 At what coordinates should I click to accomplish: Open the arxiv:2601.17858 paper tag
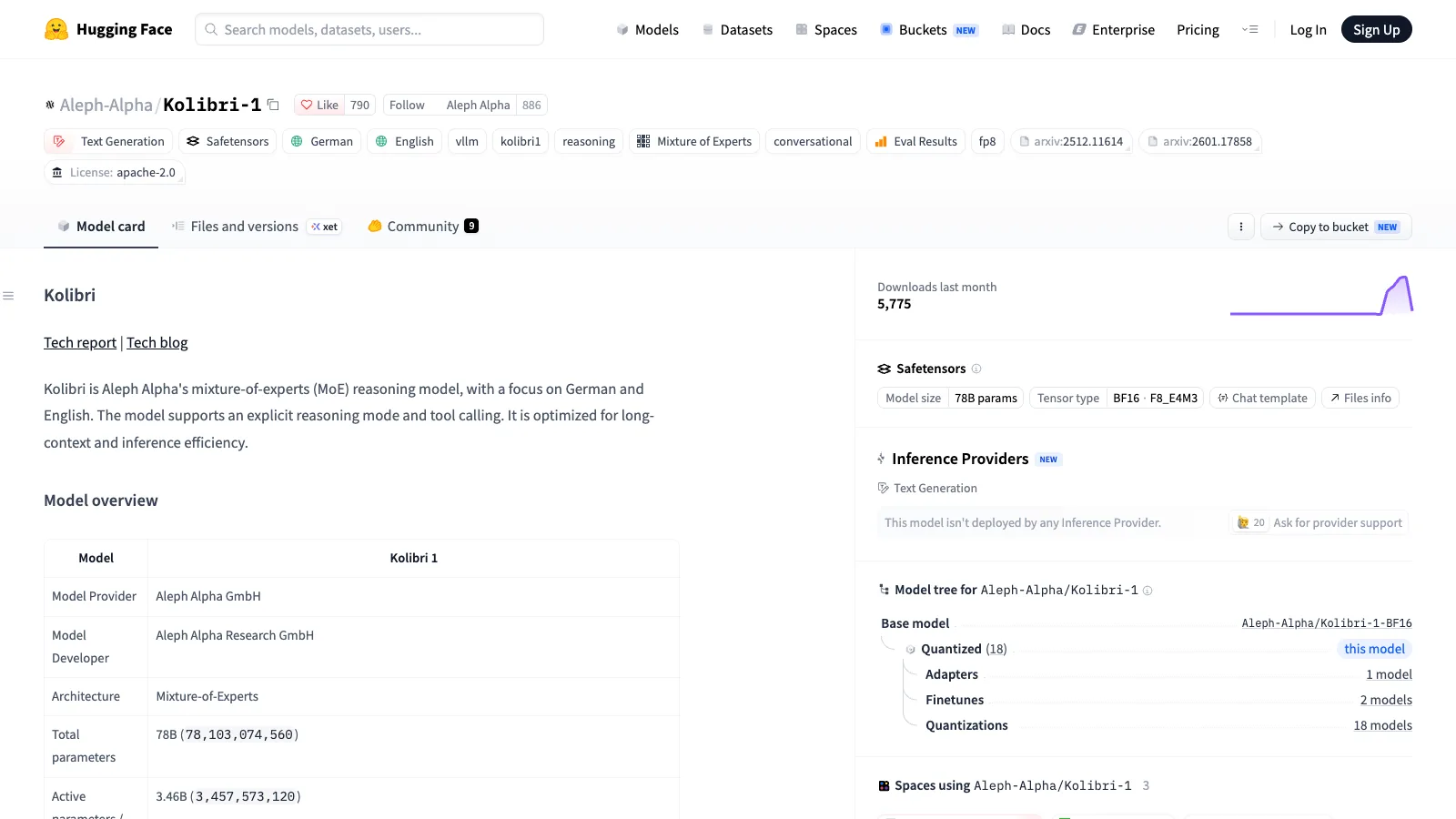pyautogui.click(x=1199, y=141)
